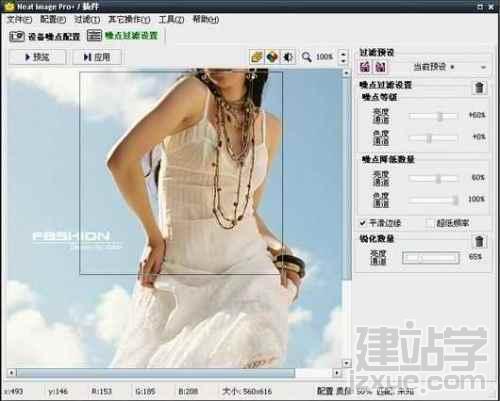The height and width of the screenshot is (401, 500).
Task: Click the 过滤预设 section label
Action: (377, 52)
